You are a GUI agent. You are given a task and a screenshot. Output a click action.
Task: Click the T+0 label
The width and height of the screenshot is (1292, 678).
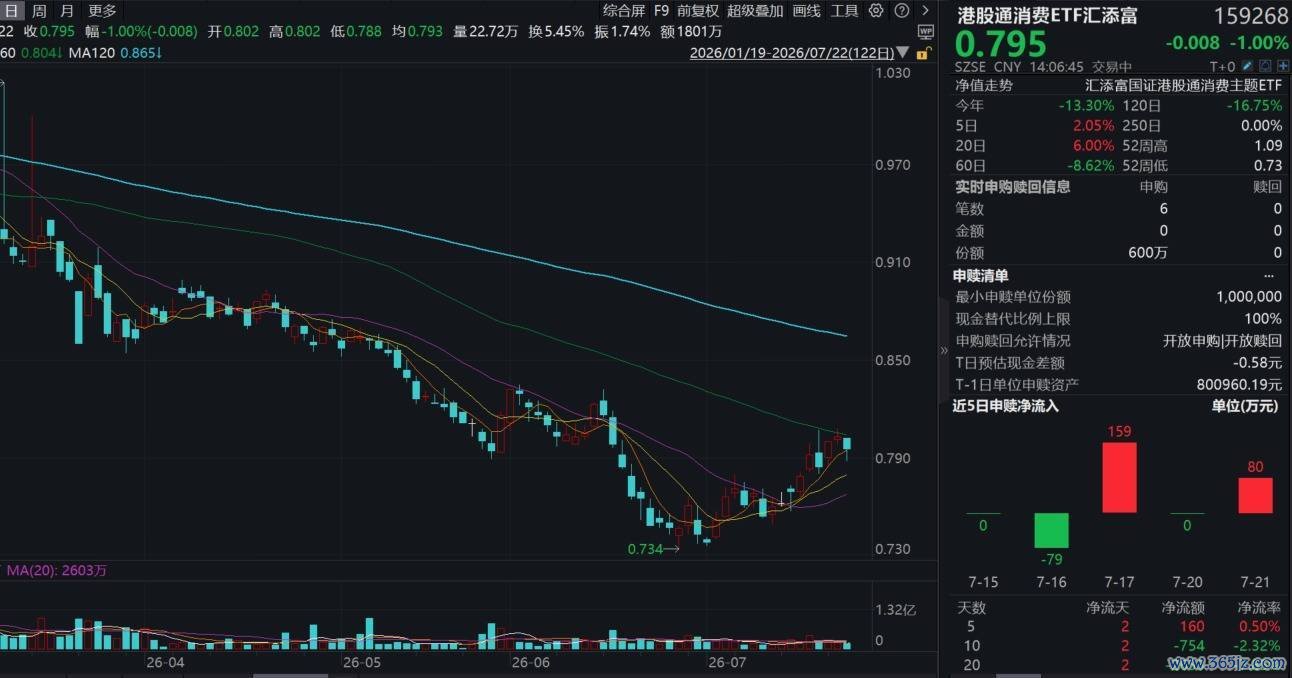pyautogui.click(x=1221, y=66)
